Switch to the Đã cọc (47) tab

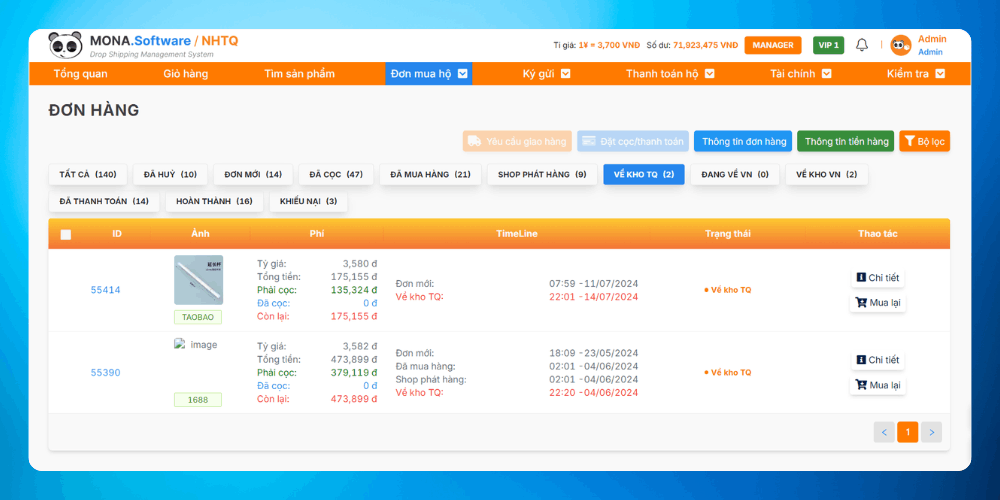(335, 175)
